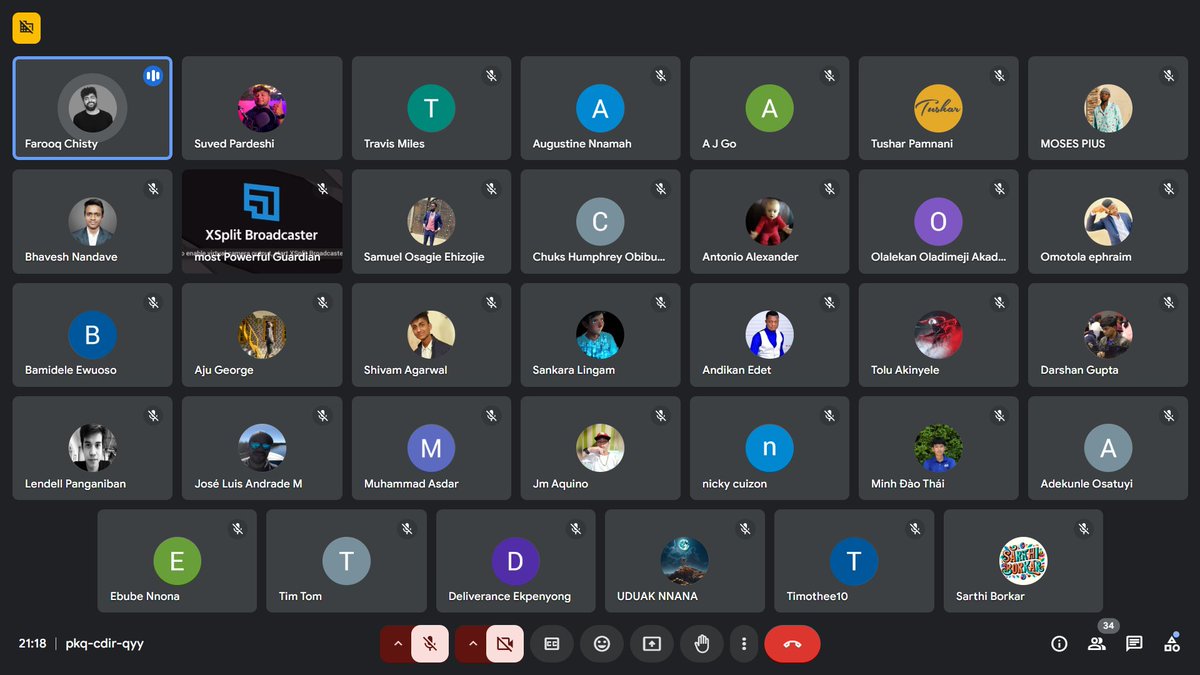Click the meeting code pkq-cdir-qyy
This screenshot has width=1200, height=675.
coord(105,643)
